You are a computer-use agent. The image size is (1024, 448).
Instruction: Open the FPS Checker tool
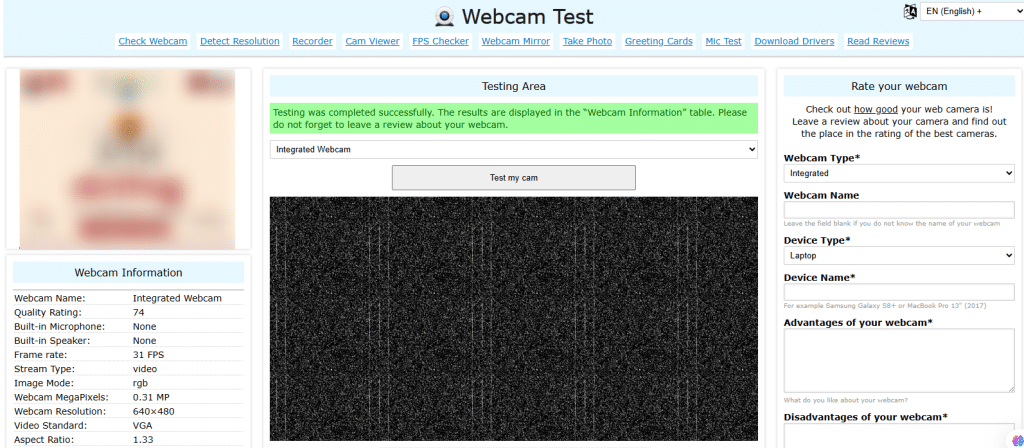(x=440, y=41)
